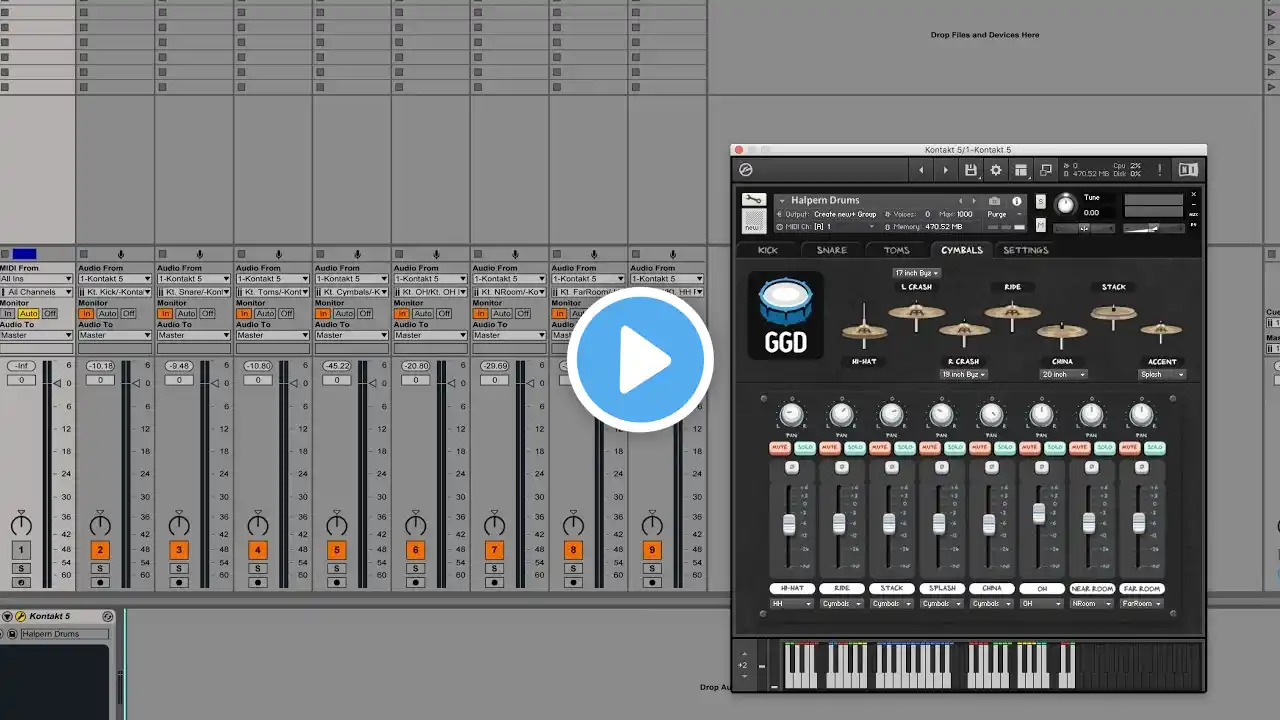Click the exclamation warning icon in Kontakt
This screenshot has height=720, width=1280.
point(1160,170)
